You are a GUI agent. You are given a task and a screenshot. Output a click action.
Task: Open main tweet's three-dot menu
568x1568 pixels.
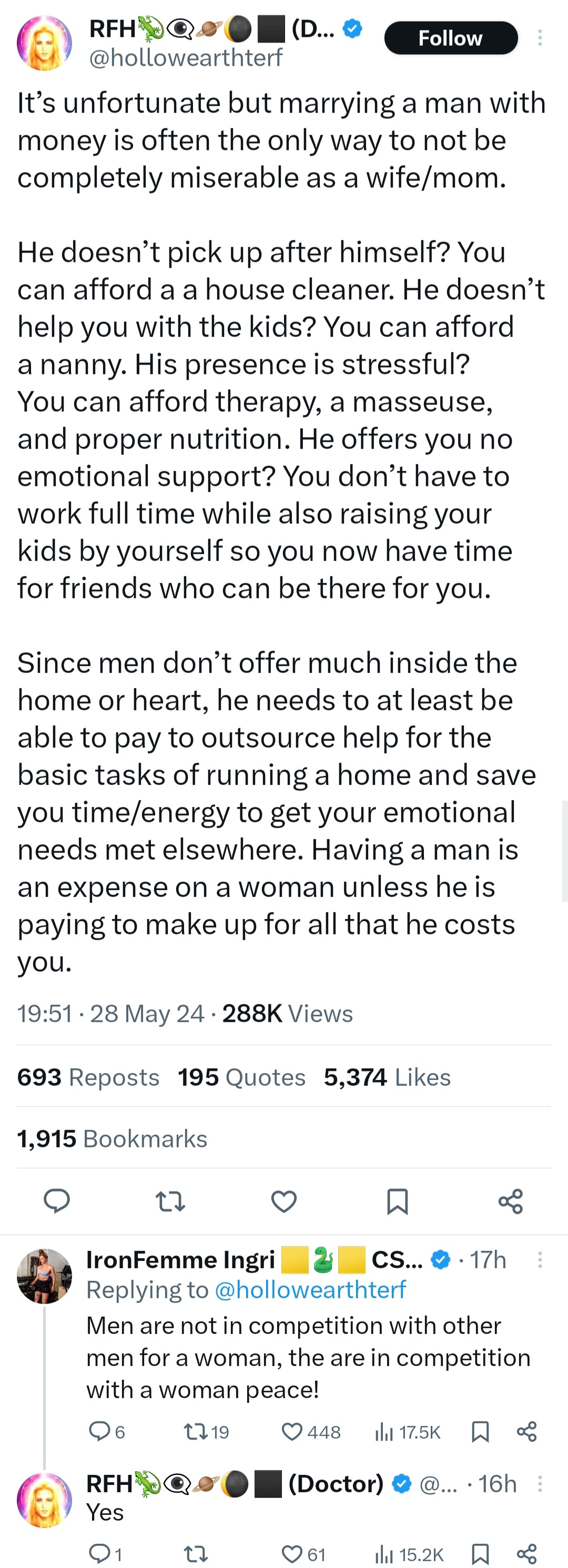540,38
